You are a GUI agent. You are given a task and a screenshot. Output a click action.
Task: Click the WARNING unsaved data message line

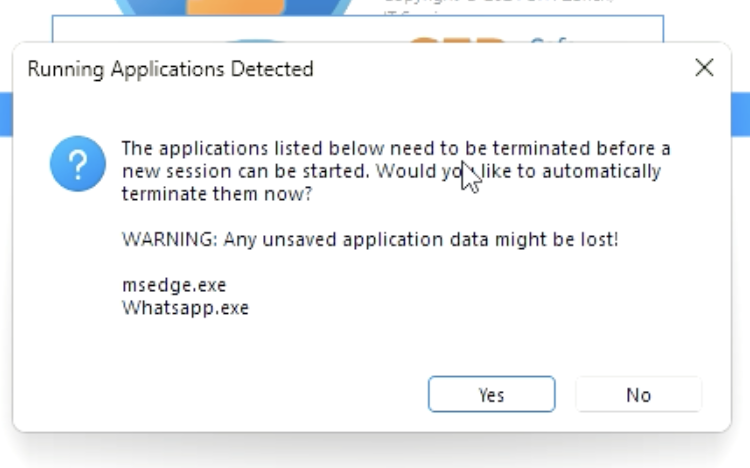(x=370, y=239)
